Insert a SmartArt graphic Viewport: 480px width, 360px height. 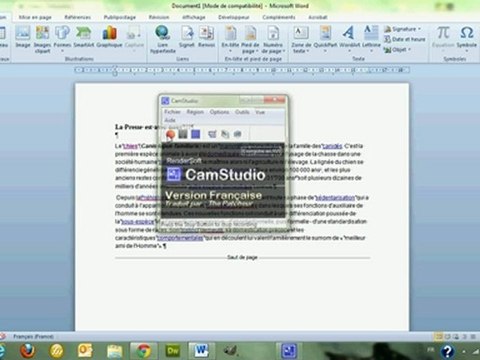(84, 37)
